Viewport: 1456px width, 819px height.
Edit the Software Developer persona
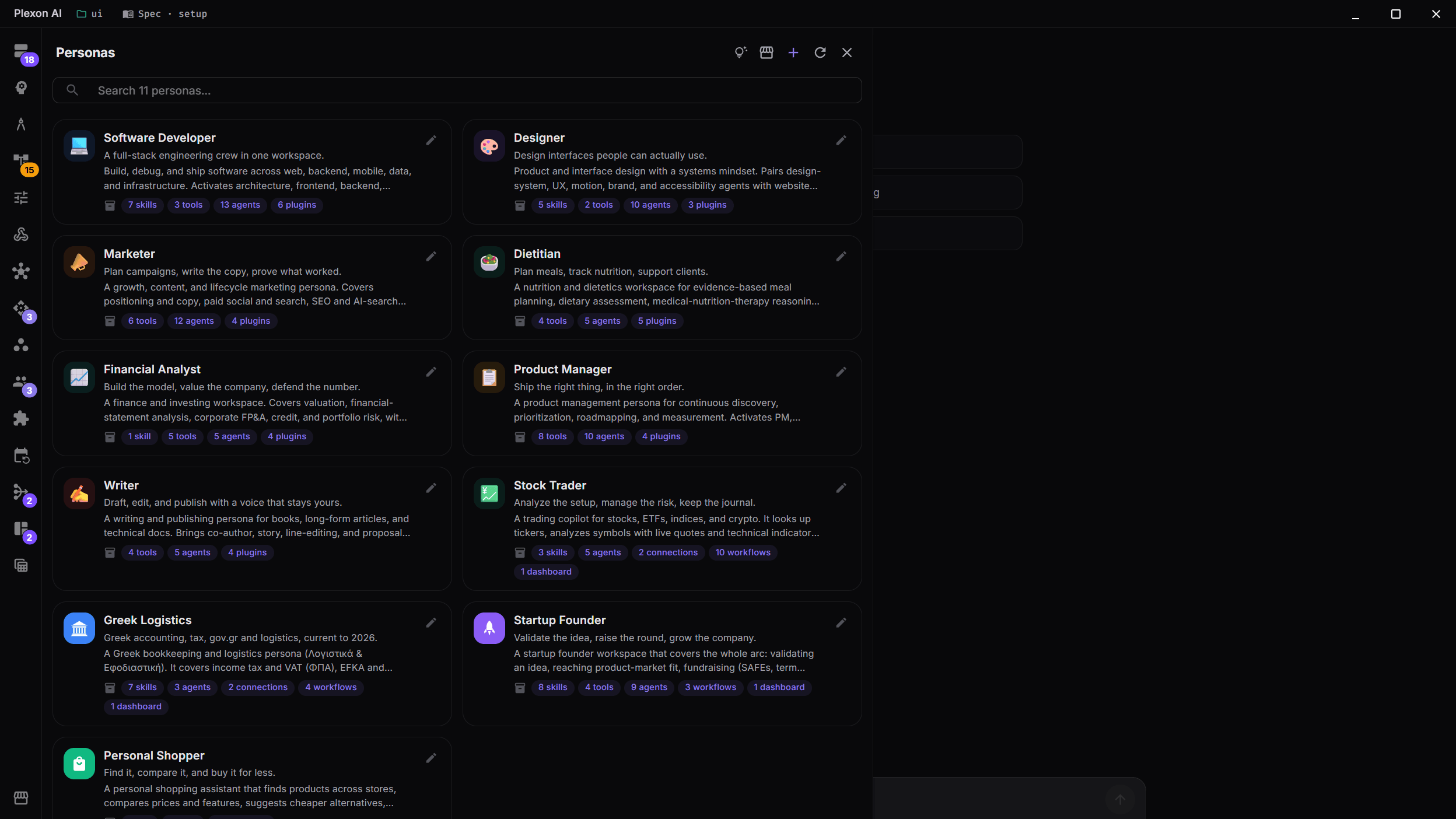pyautogui.click(x=431, y=140)
